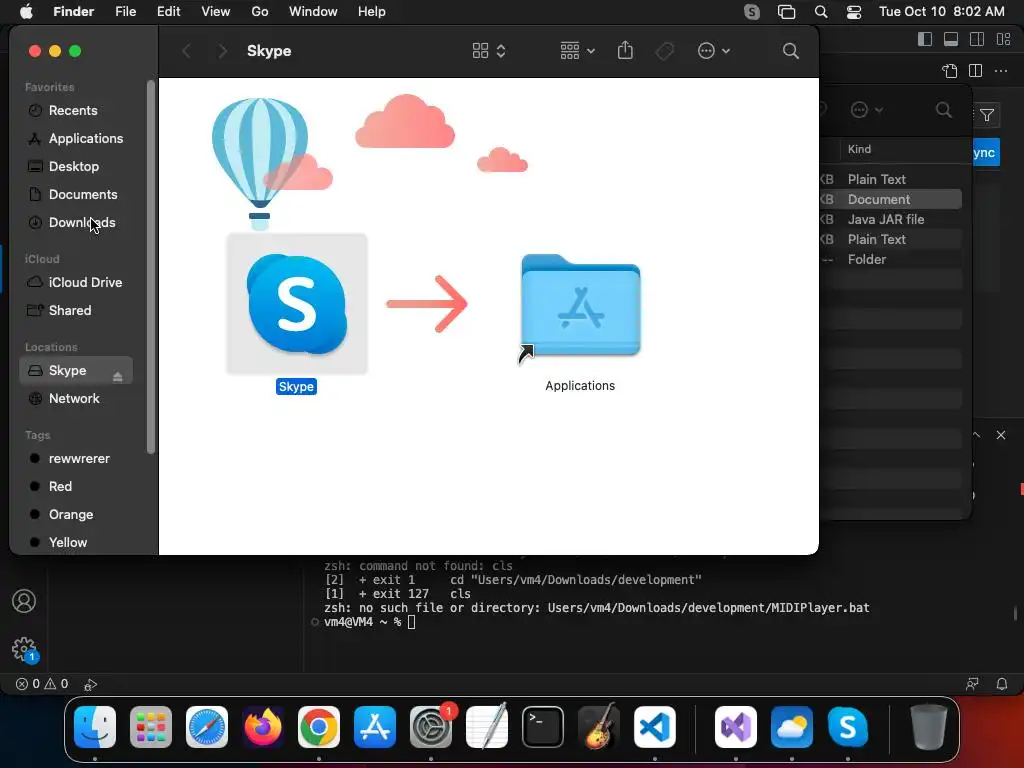Open the Action ellipsis menu
This screenshot has width=1024, height=768.
(714, 51)
